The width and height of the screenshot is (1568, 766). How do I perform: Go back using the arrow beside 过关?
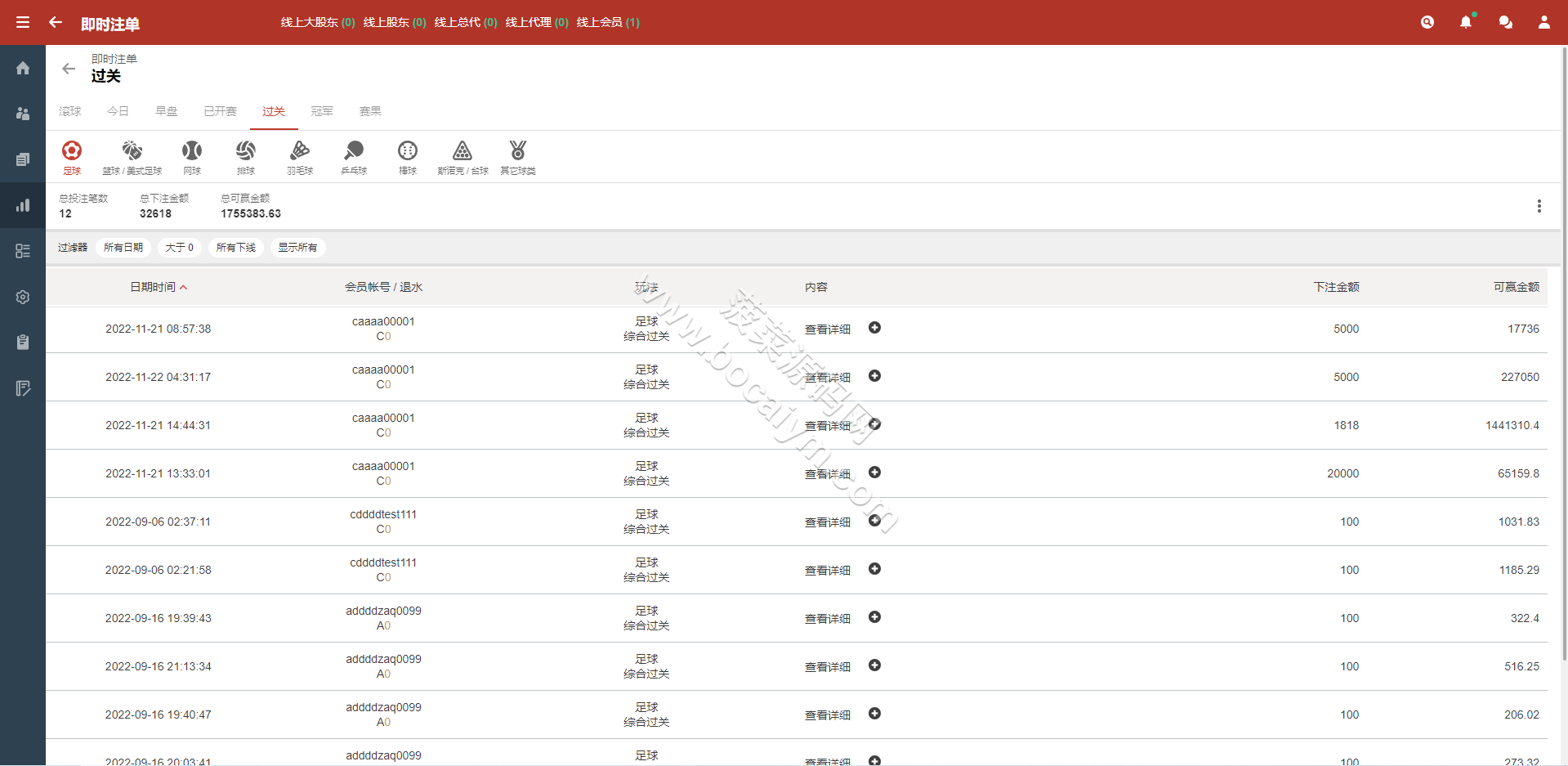click(69, 69)
